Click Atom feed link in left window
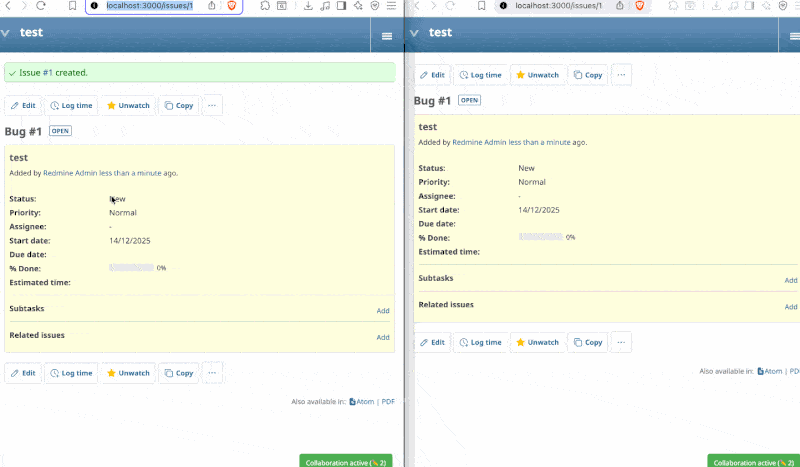 pyautogui.click(x=361, y=401)
